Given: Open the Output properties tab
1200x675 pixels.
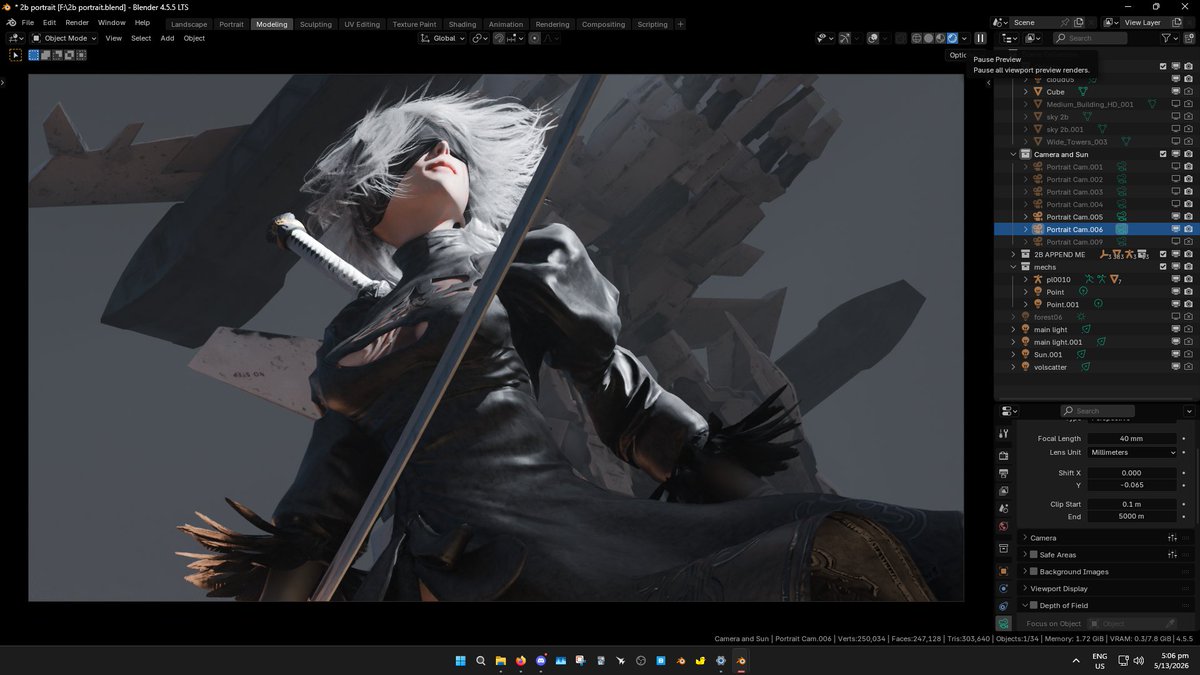Looking at the screenshot, I should pos(1003,473).
